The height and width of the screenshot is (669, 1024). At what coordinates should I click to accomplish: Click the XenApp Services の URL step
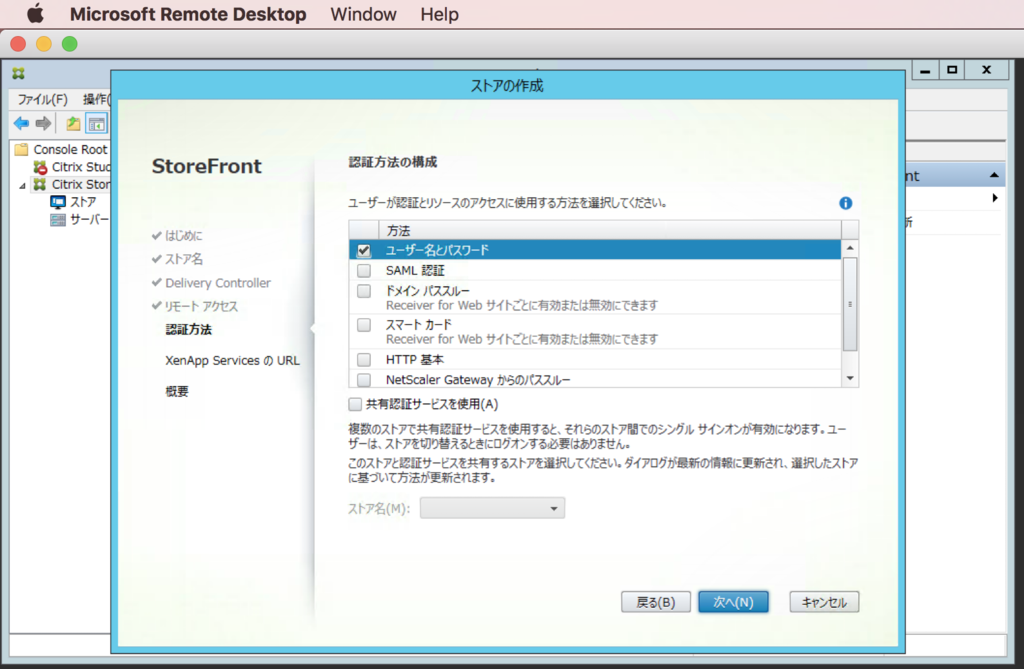point(232,361)
